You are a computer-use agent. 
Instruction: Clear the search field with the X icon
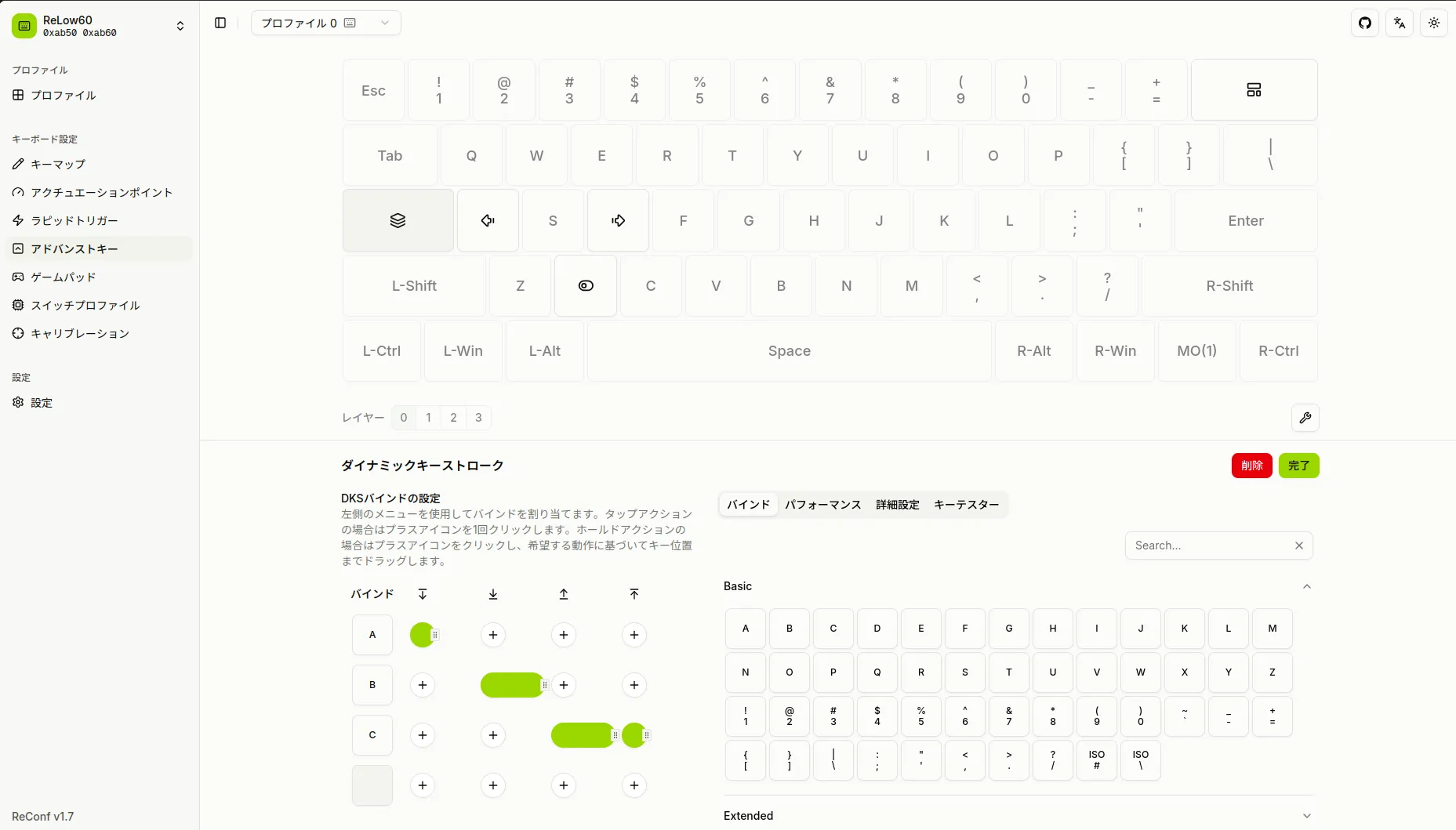(1299, 545)
